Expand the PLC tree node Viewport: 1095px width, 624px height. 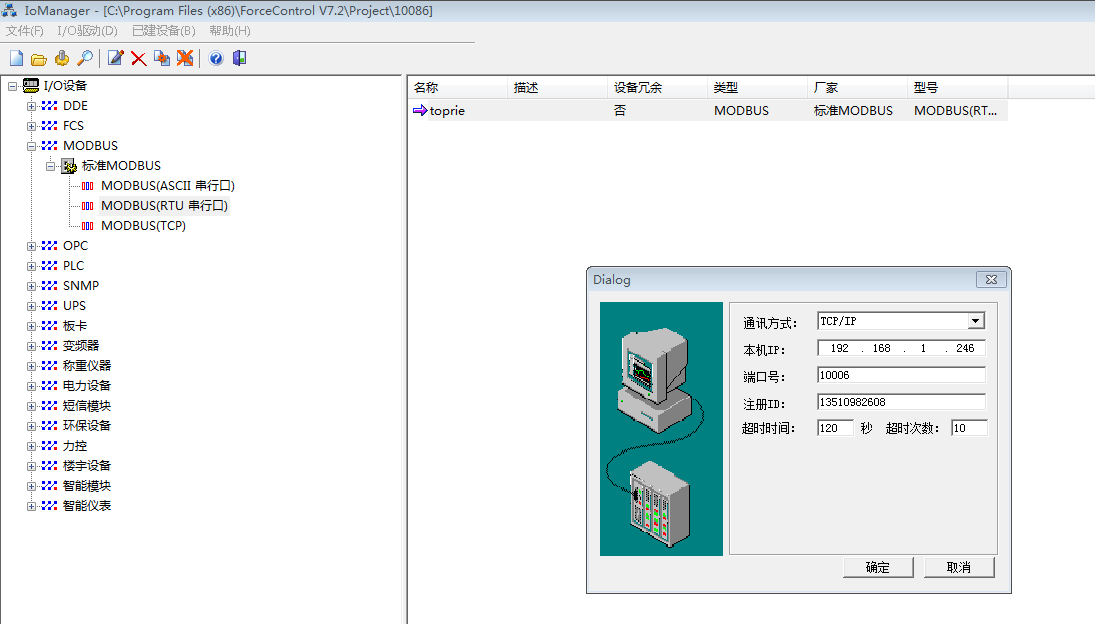click(x=32, y=266)
